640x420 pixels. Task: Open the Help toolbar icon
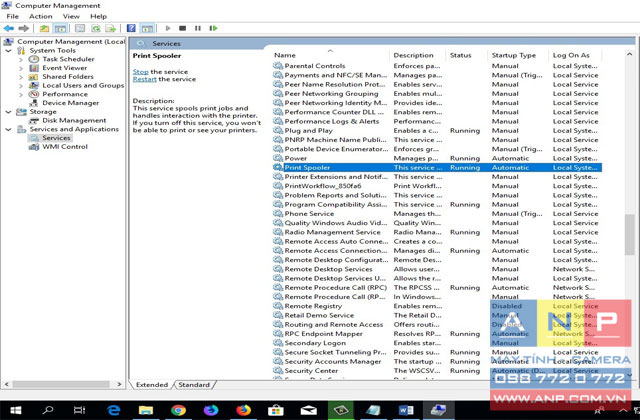pos(131,28)
